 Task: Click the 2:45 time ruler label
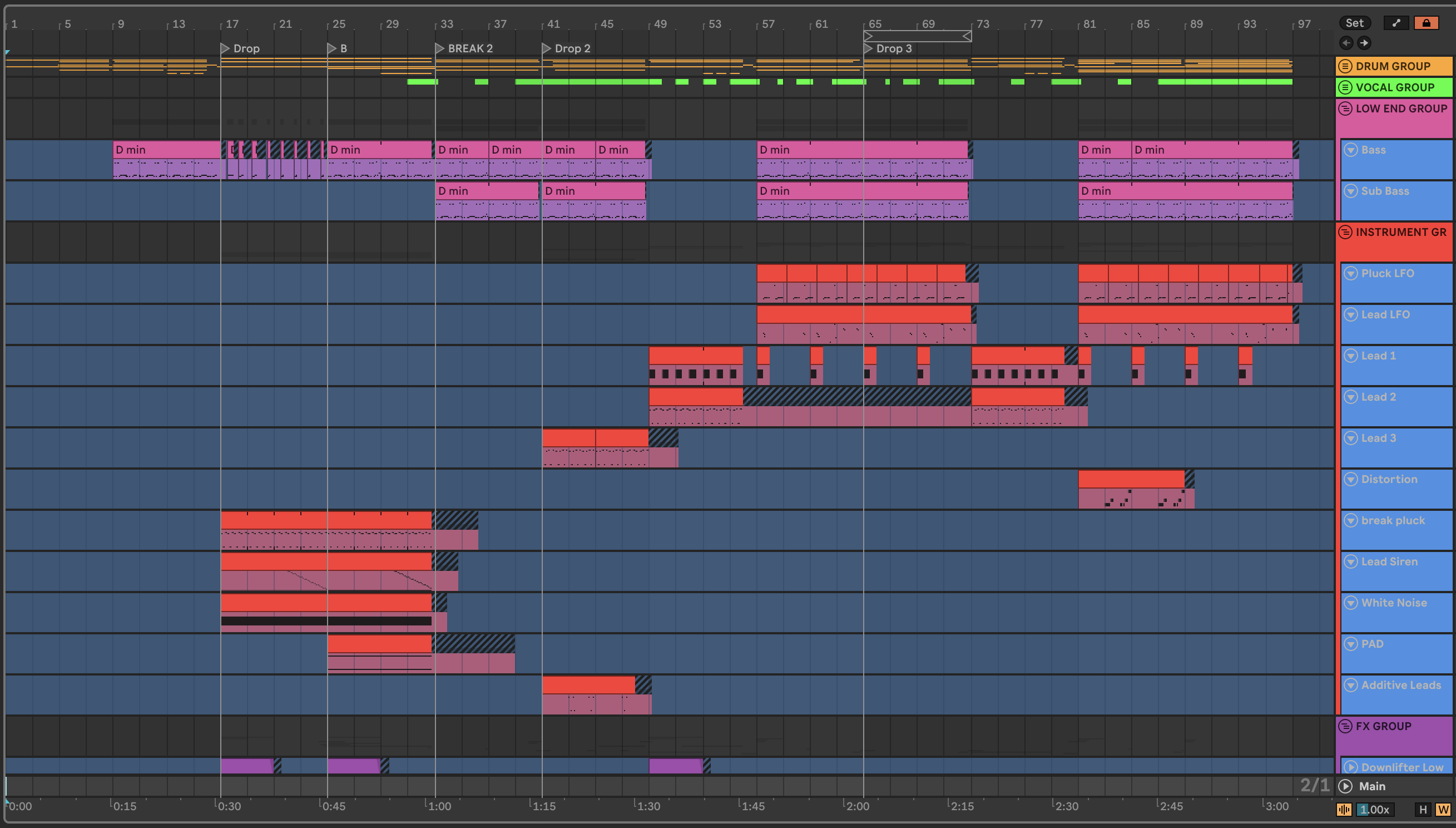1171,806
